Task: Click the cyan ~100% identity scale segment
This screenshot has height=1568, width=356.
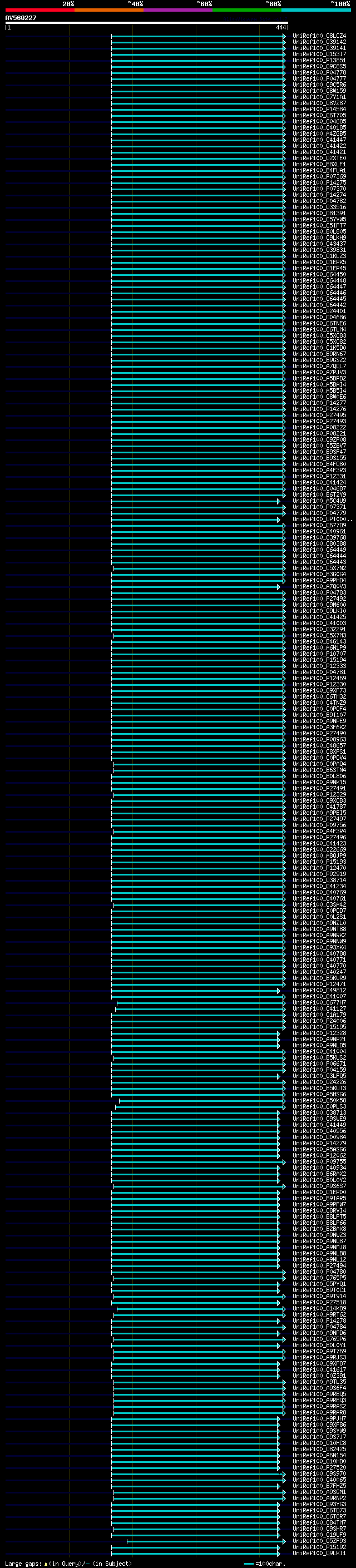Action: tap(317, 10)
